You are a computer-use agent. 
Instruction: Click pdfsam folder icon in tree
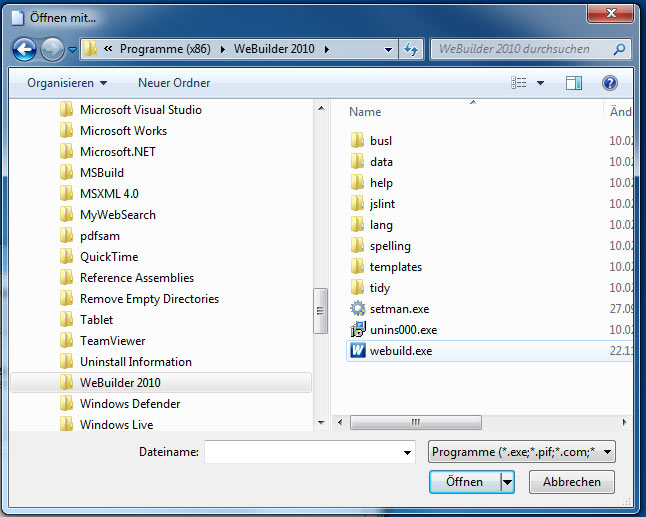(66, 236)
